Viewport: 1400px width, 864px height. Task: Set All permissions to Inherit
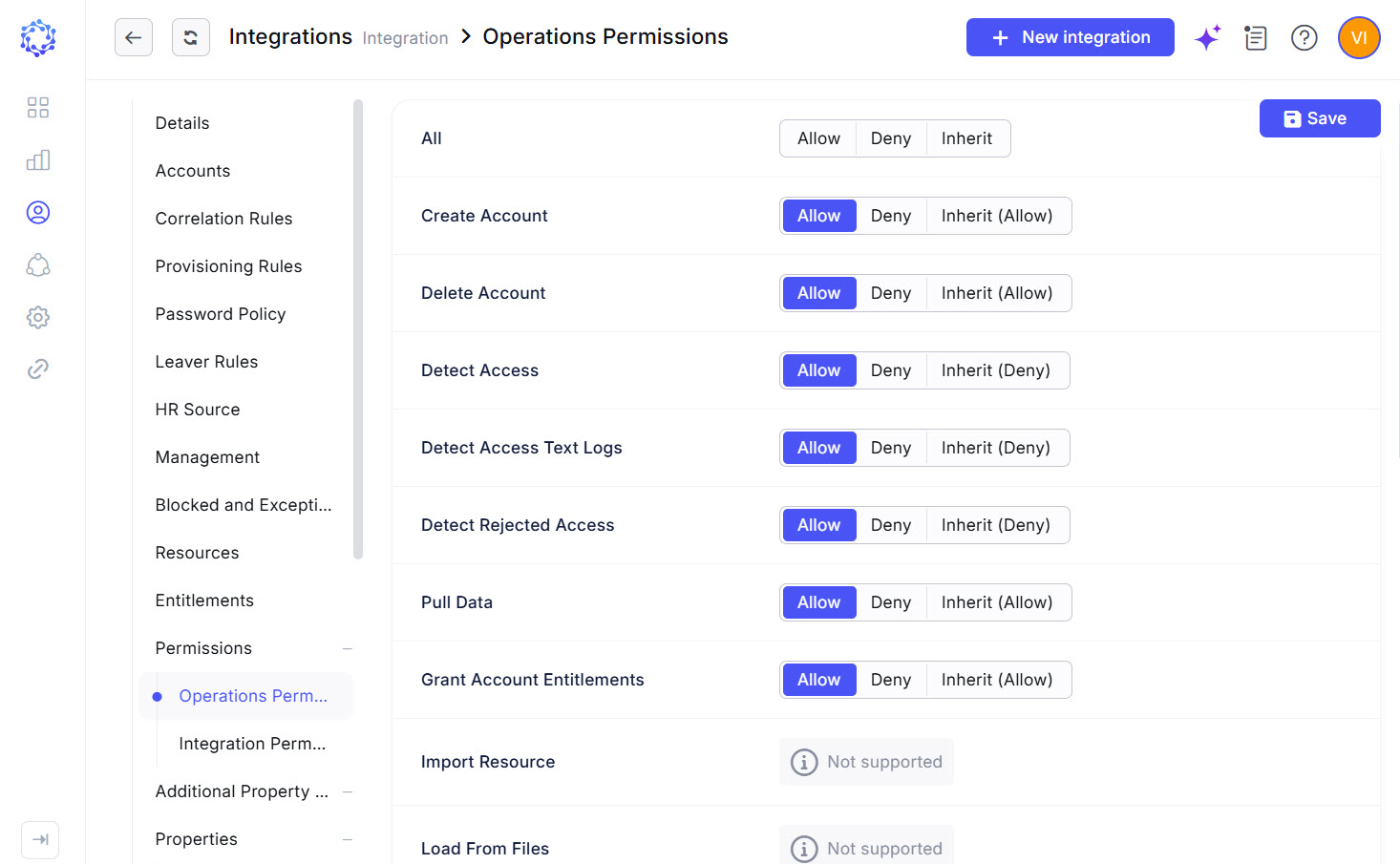(x=967, y=138)
